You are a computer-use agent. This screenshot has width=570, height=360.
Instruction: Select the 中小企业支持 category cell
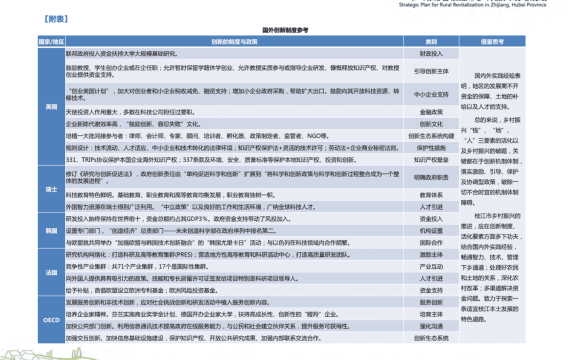pyautogui.click(x=431, y=95)
